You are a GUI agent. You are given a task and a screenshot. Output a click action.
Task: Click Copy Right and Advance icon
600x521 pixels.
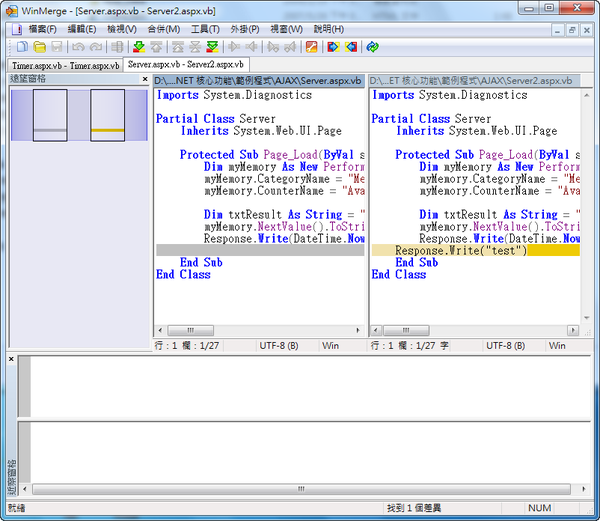point(273,47)
